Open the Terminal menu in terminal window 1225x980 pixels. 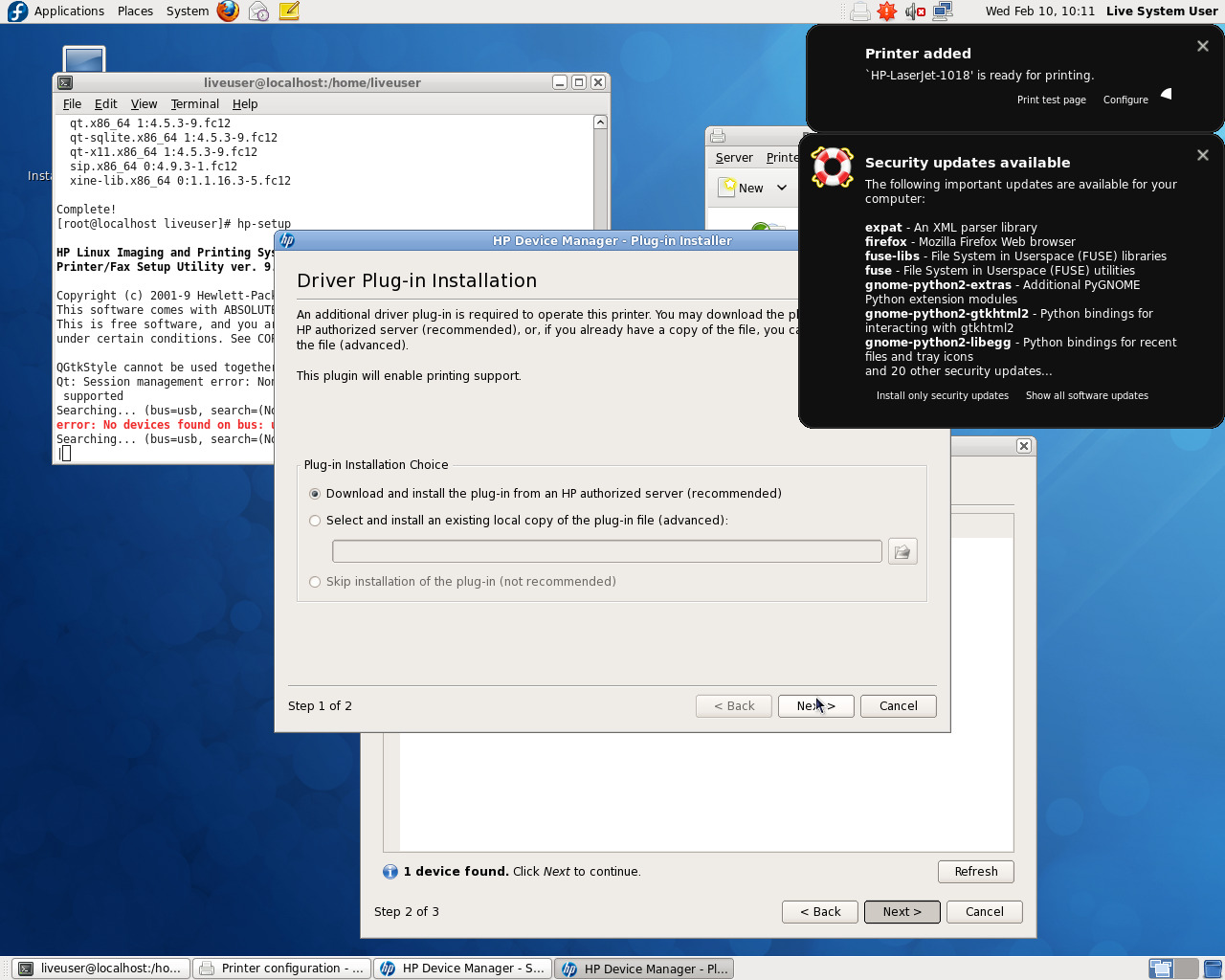click(194, 103)
